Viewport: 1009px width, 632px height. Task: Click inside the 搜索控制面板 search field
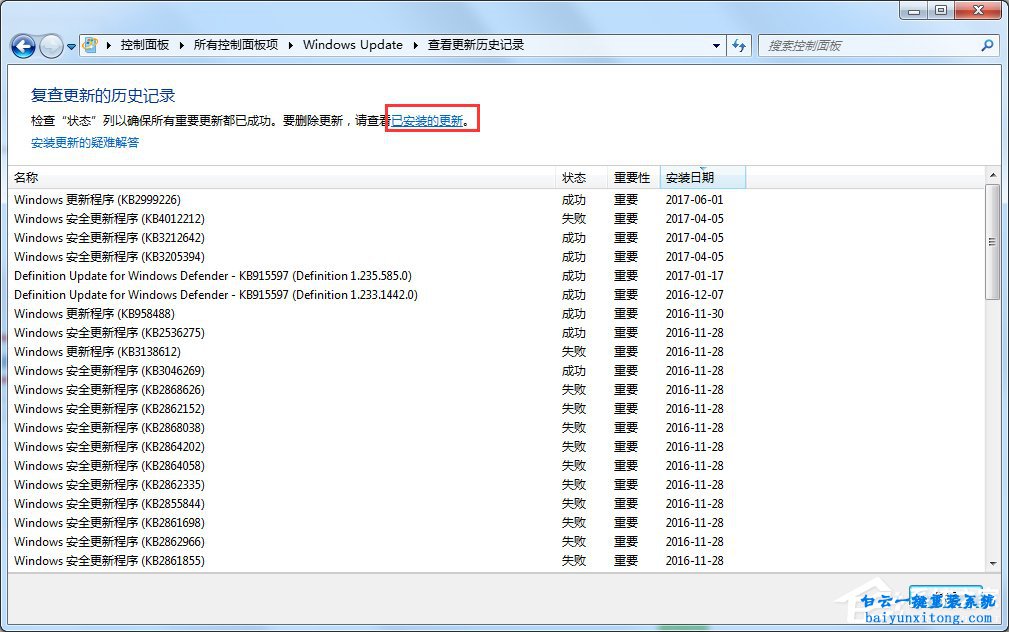(860, 45)
